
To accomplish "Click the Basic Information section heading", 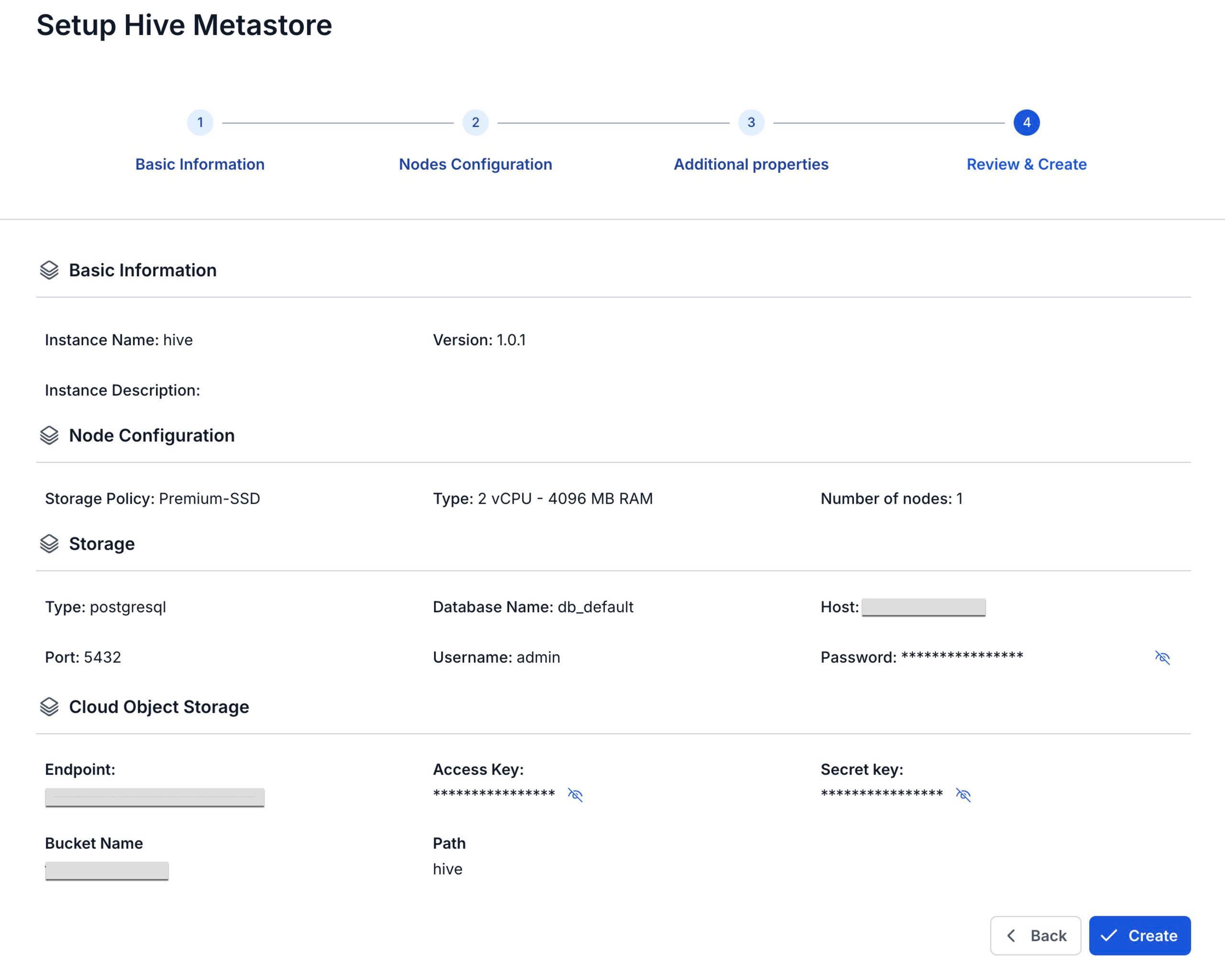I will tap(143, 270).
